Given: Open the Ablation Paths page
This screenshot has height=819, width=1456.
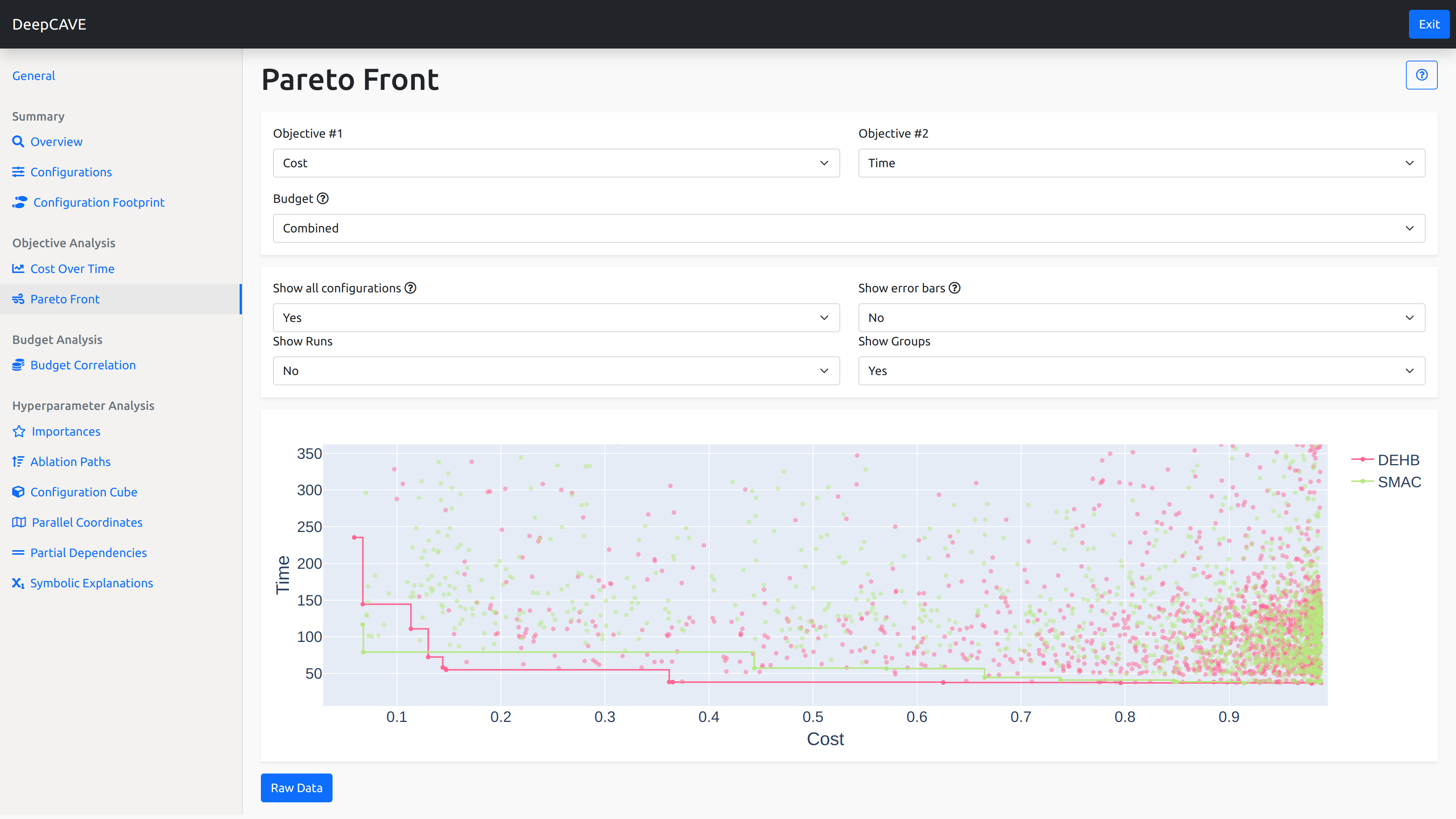Looking at the screenshot, I should [x=71, y=461].
